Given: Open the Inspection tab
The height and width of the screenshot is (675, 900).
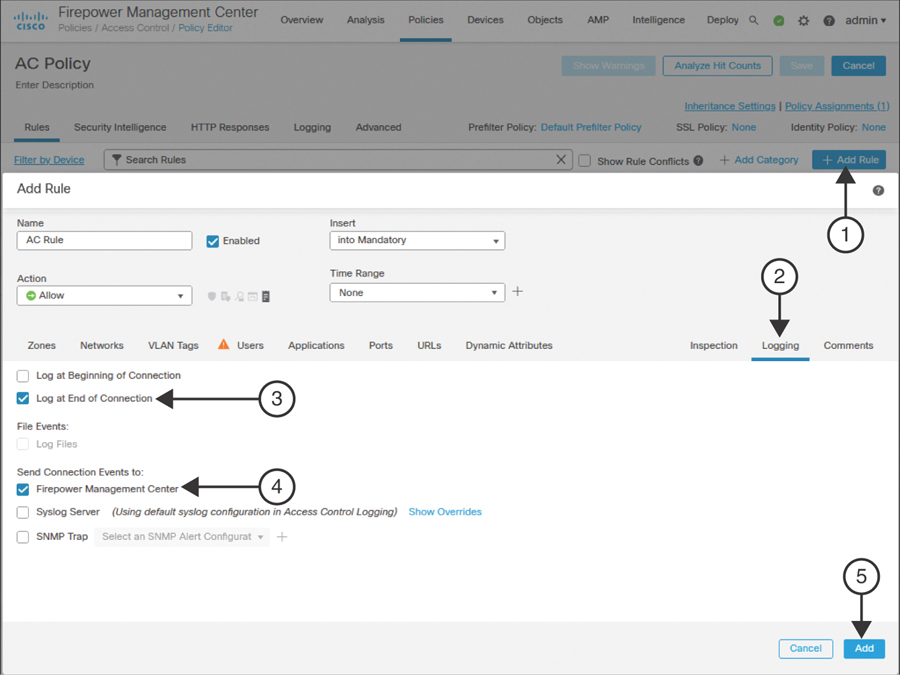Looking at the screenshot, I should [713, 346].
